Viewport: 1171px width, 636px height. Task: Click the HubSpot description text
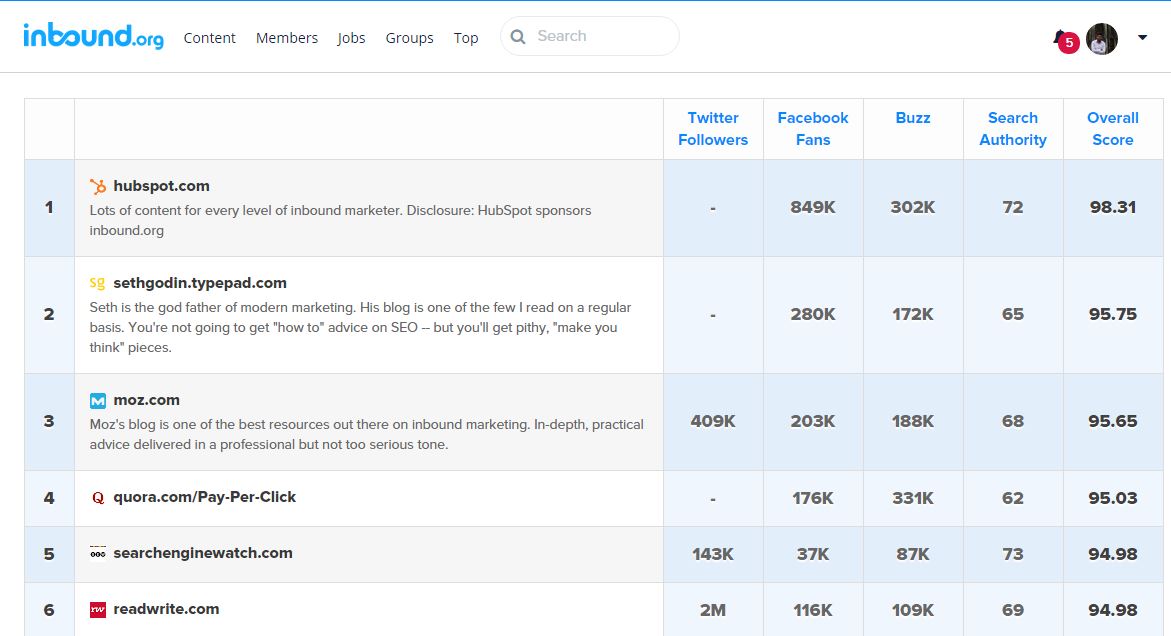[341, 220]
